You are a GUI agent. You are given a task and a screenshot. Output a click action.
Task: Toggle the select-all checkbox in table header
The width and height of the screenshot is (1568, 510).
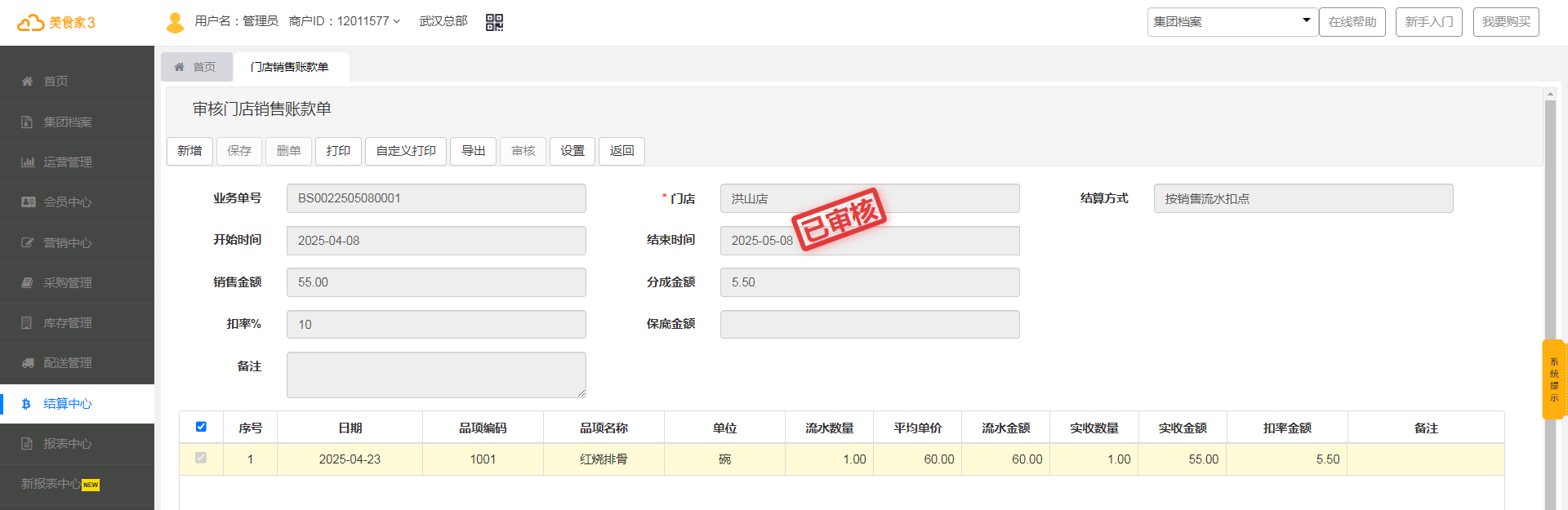[201, 427]
